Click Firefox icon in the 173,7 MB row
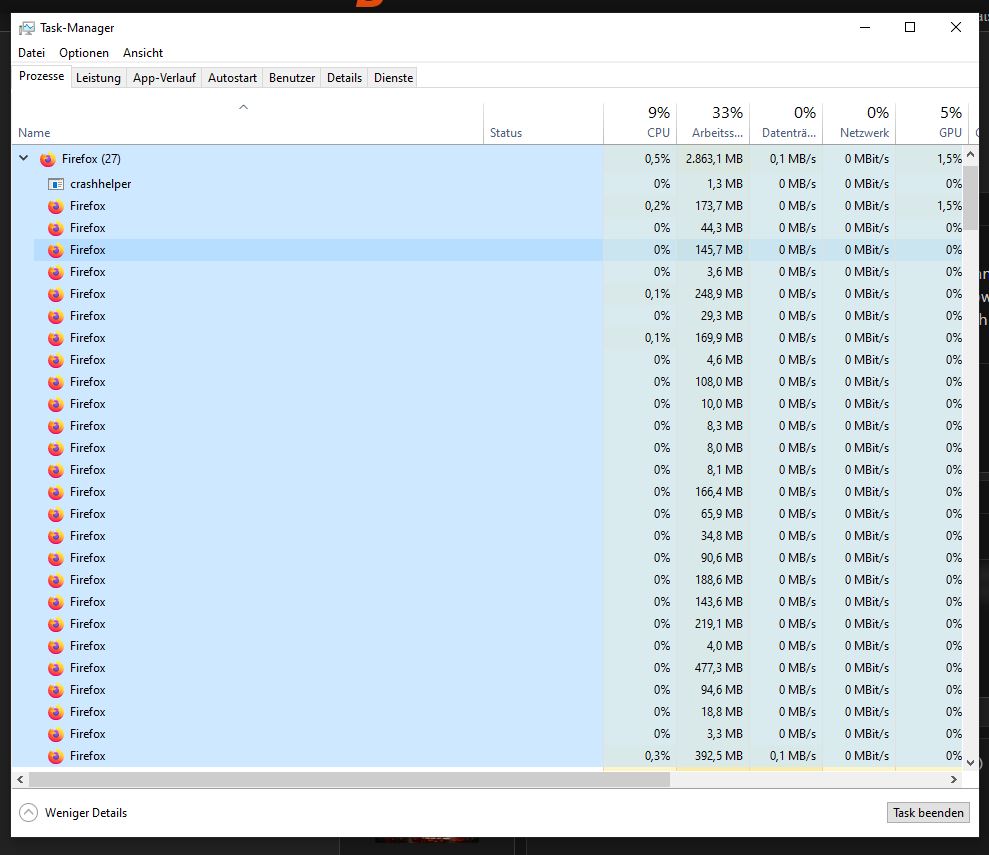The width and height of the screenshot is (989, 855). click(x=56, y=206)
